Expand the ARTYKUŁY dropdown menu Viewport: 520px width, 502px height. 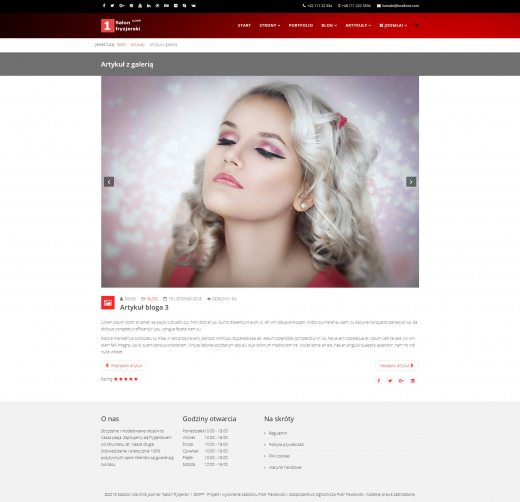[358, 25]
